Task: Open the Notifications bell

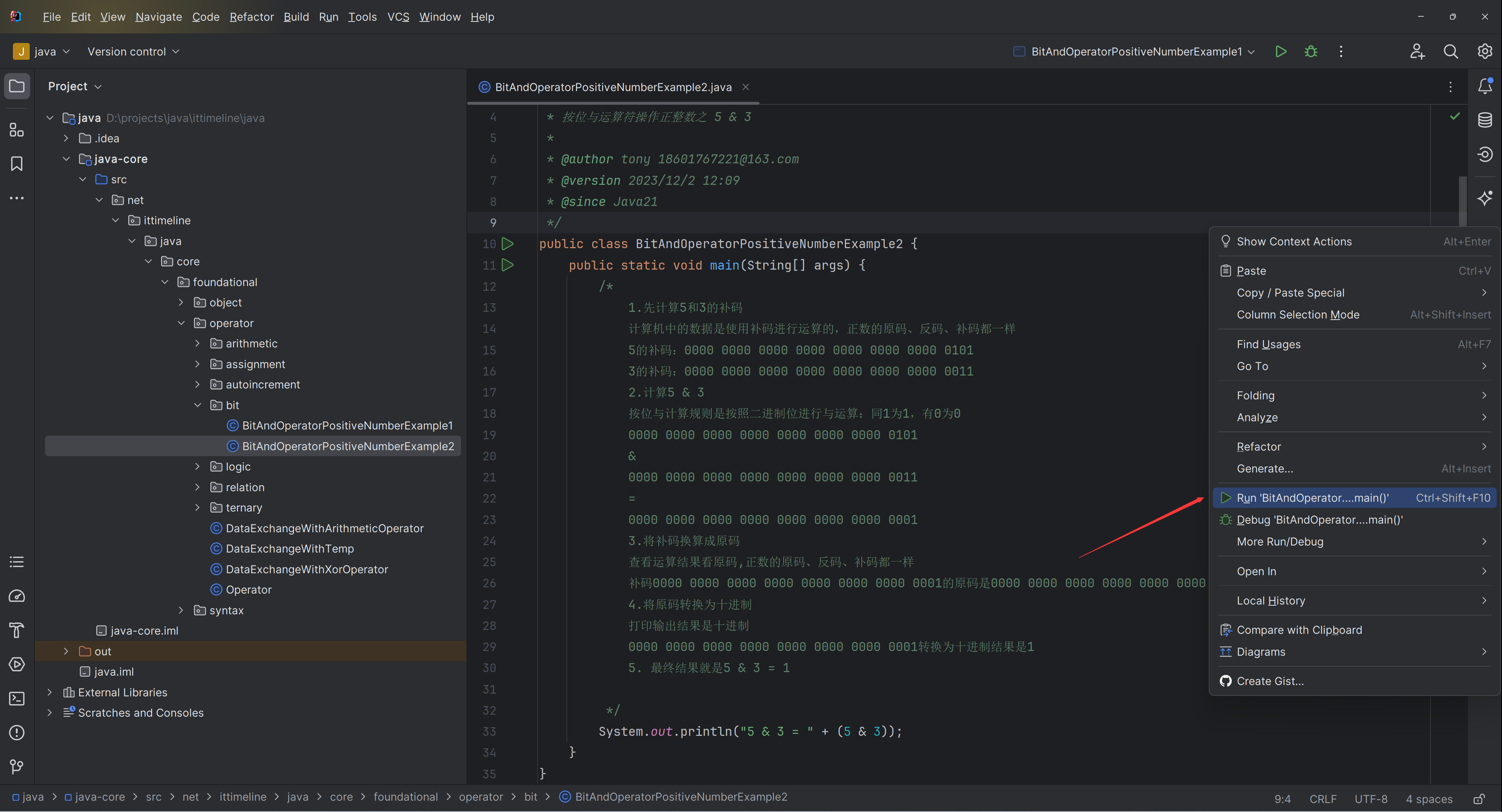Action: 1484,86
